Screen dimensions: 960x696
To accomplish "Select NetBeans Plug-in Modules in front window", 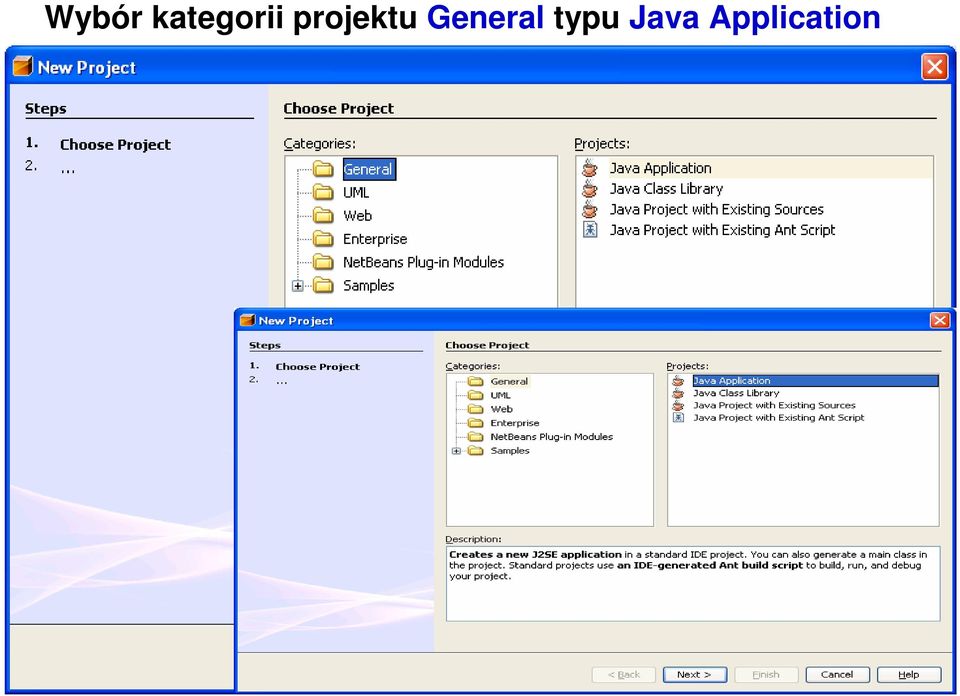I will point(552,436).
